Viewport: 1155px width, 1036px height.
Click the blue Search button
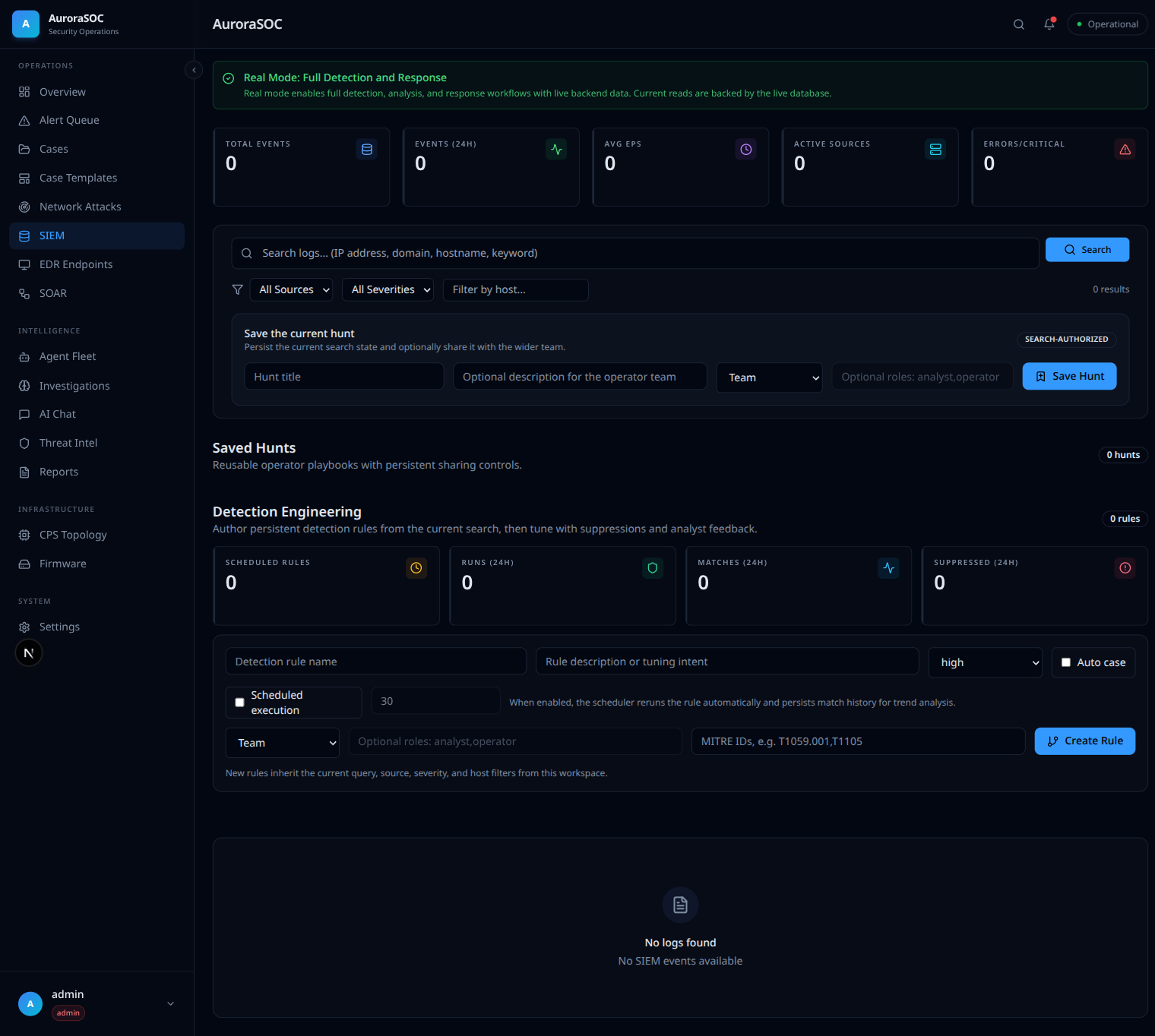coord(1087,250)
